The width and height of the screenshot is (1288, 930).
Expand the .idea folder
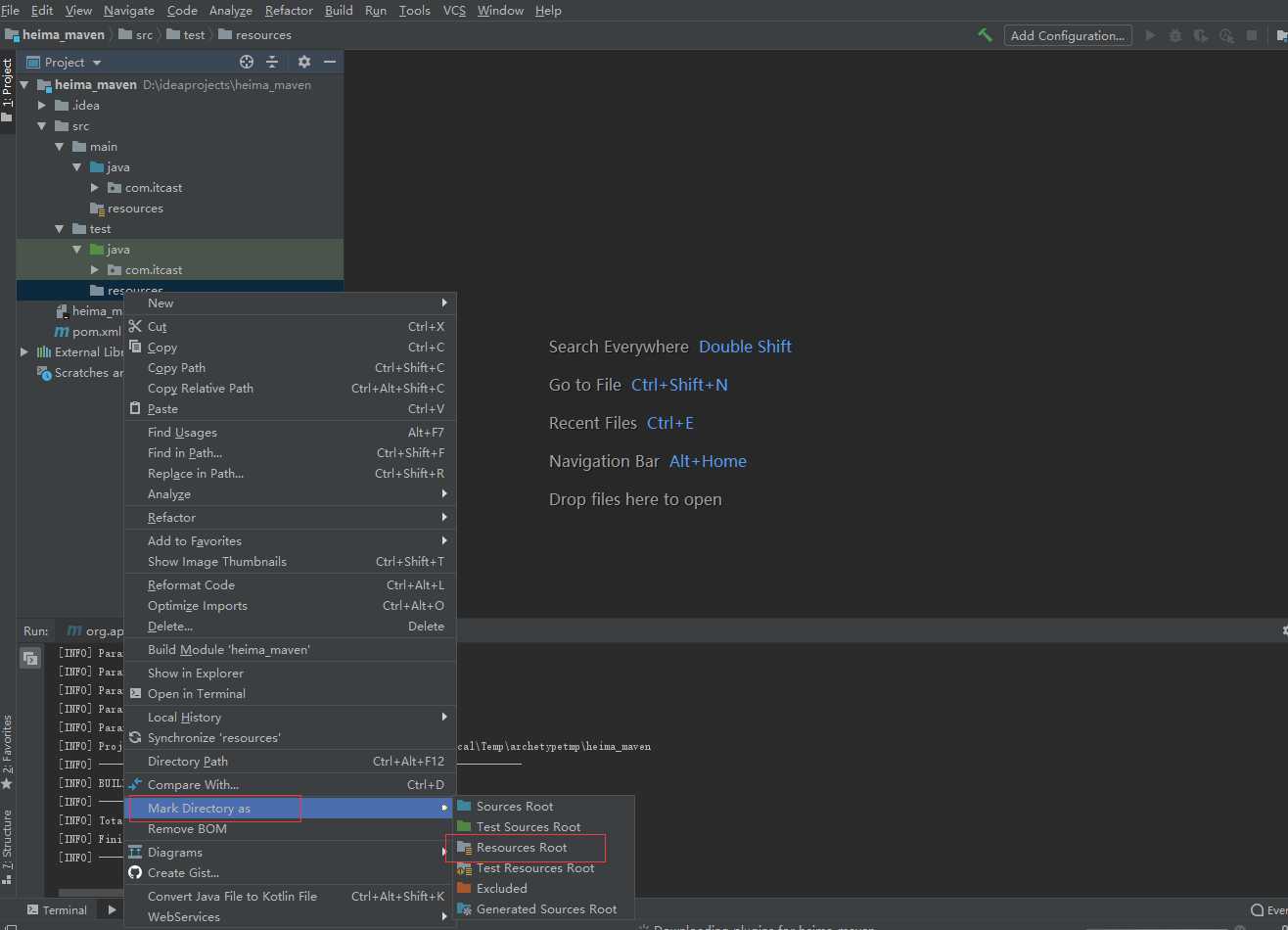click(x=42, y=106)
